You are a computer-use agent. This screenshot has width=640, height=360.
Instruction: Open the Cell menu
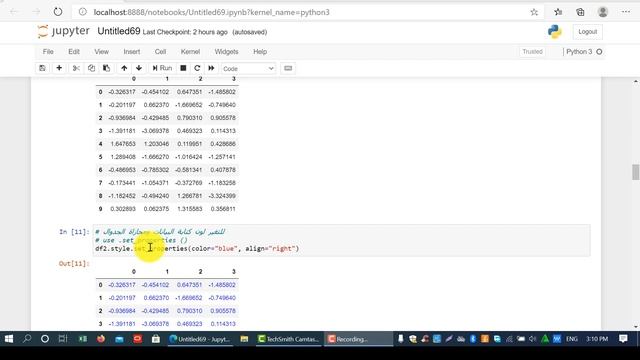[160, 52]
